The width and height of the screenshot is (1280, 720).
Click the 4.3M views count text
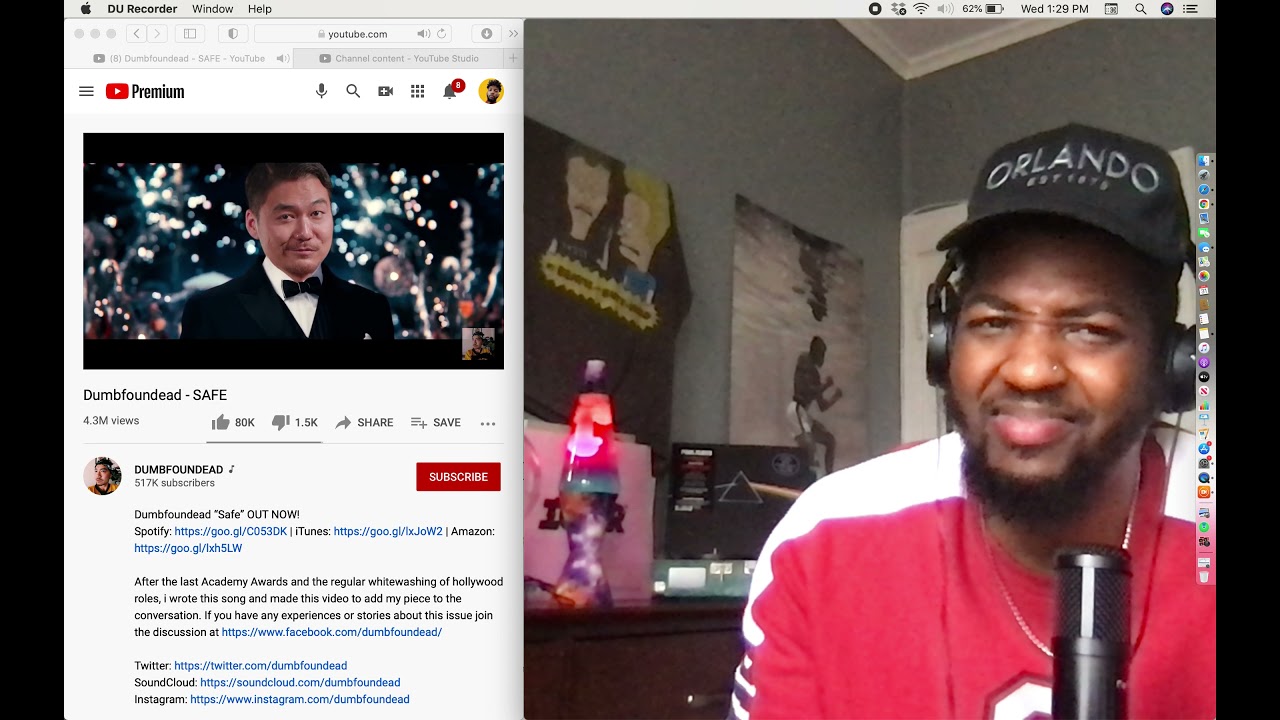click(111, 421)
